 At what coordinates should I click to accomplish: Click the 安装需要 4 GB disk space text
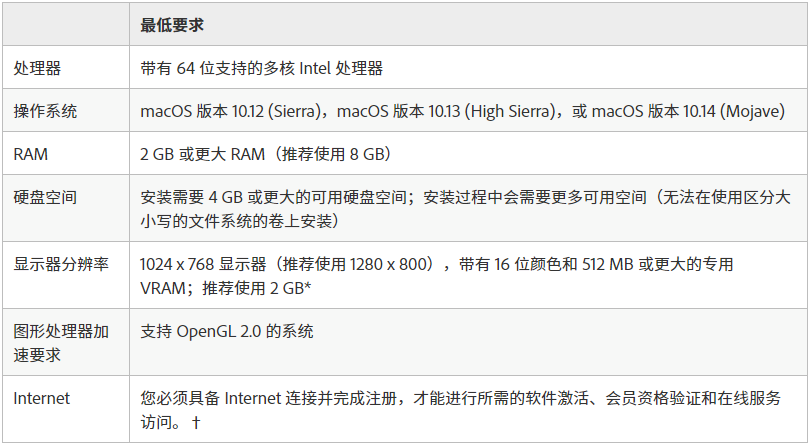click(273, 197)
